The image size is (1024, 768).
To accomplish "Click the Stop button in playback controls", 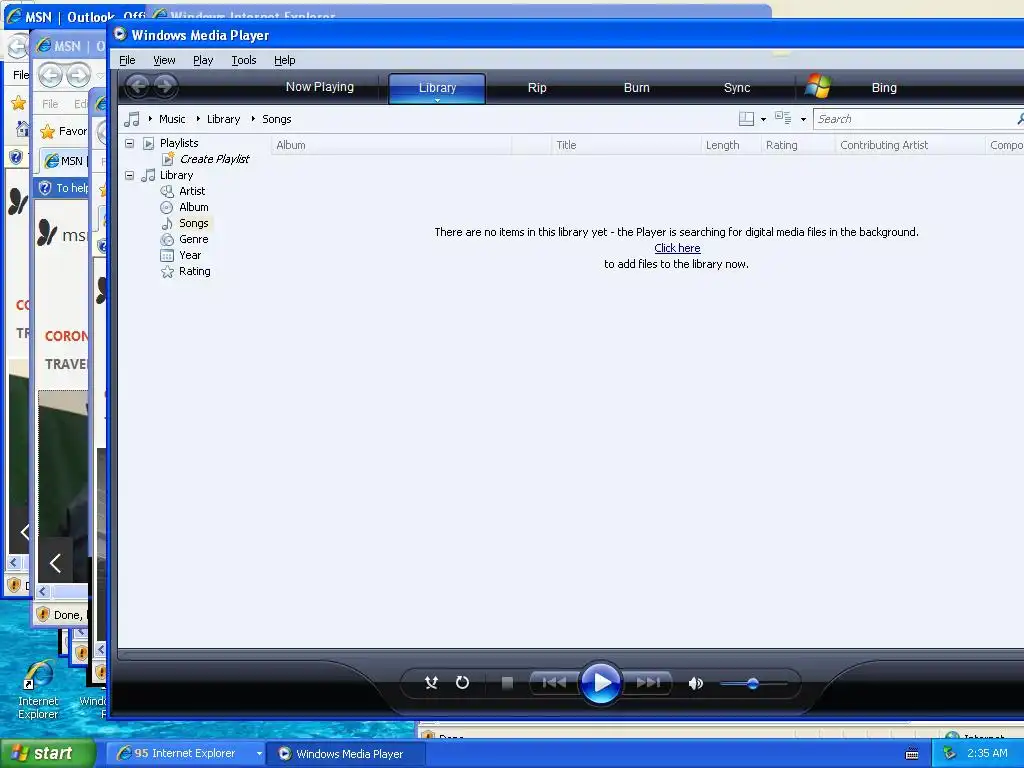I will point(507,683).
